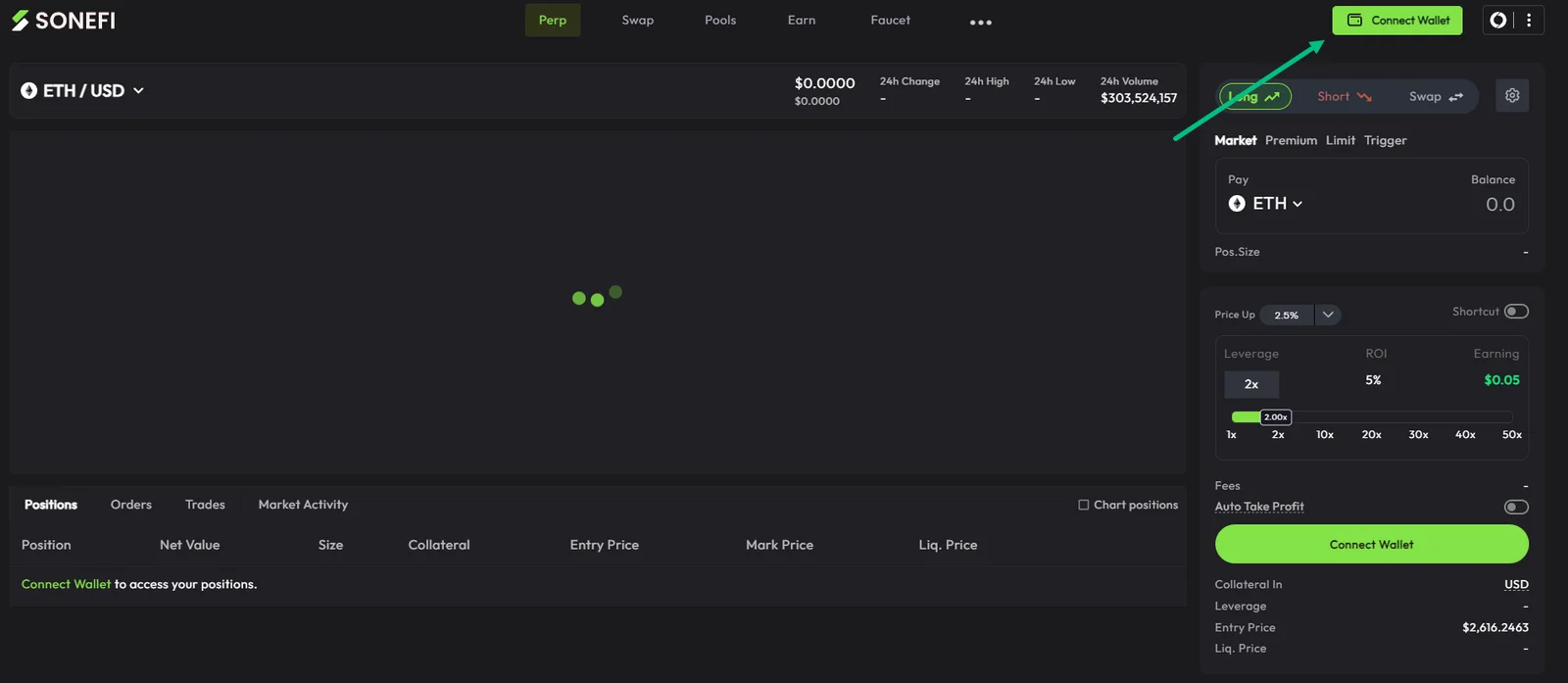Open the vertical kebab options menu

(1529, 20)
